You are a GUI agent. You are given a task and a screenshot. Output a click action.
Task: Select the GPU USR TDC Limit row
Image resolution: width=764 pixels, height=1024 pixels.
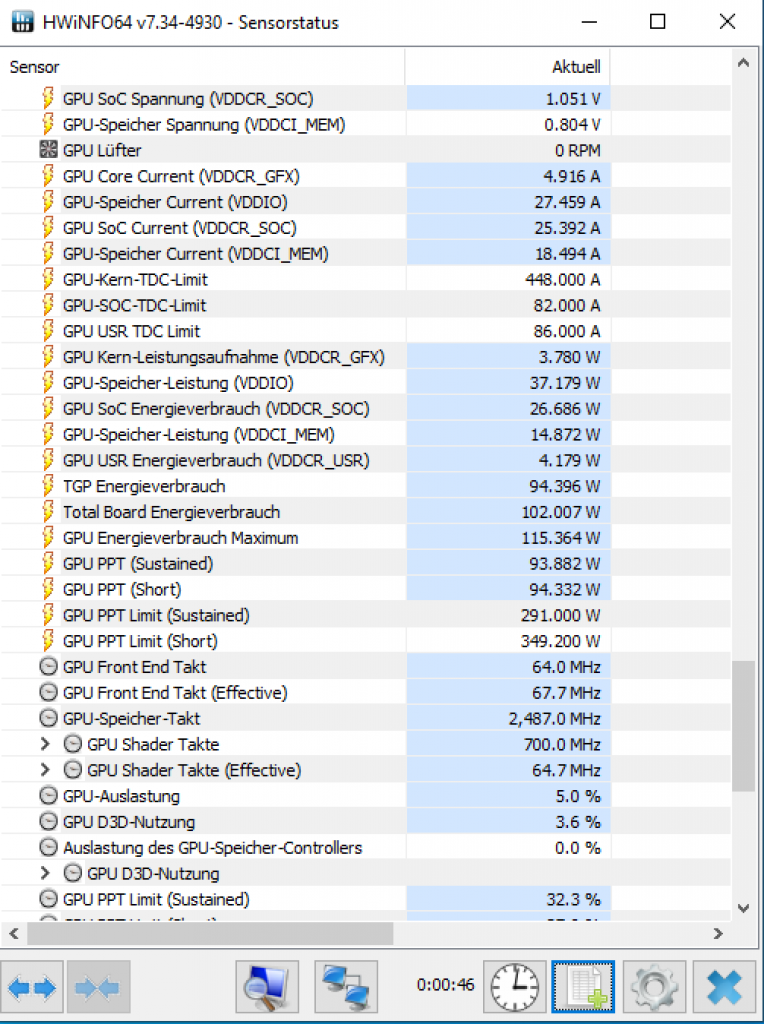click(366, 331)
